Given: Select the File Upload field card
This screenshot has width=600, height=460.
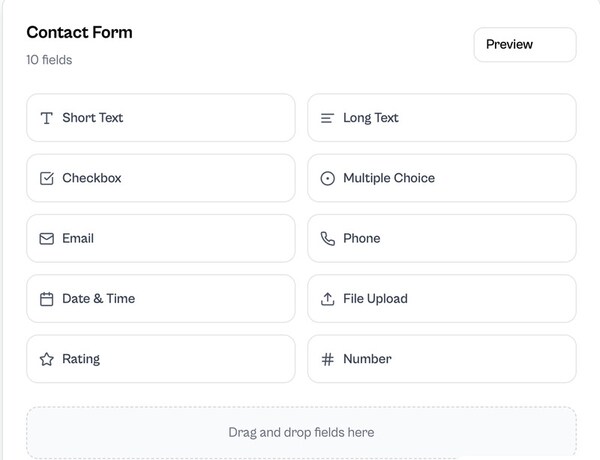Looking at the screenshot, I should tap(441, 299).
